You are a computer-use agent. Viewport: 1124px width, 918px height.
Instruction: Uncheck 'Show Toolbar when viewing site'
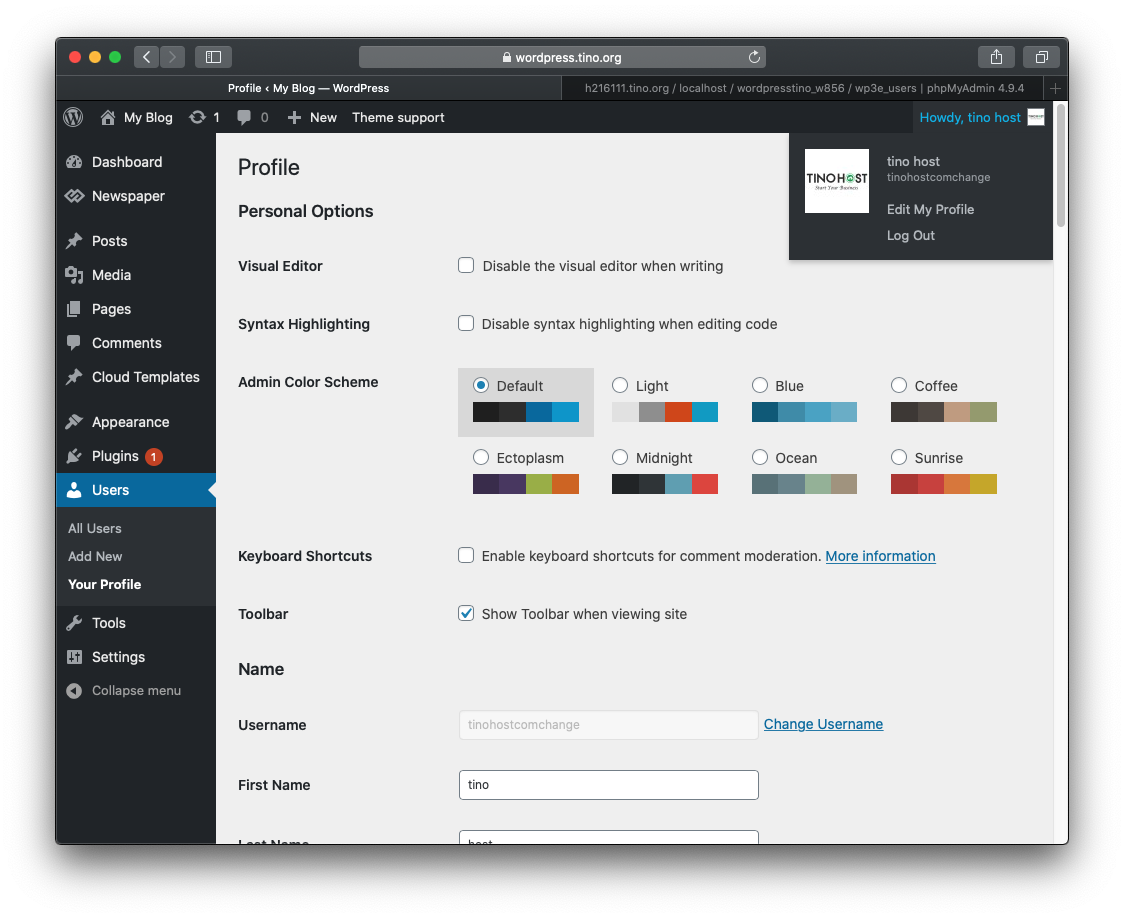coord(466,614)
